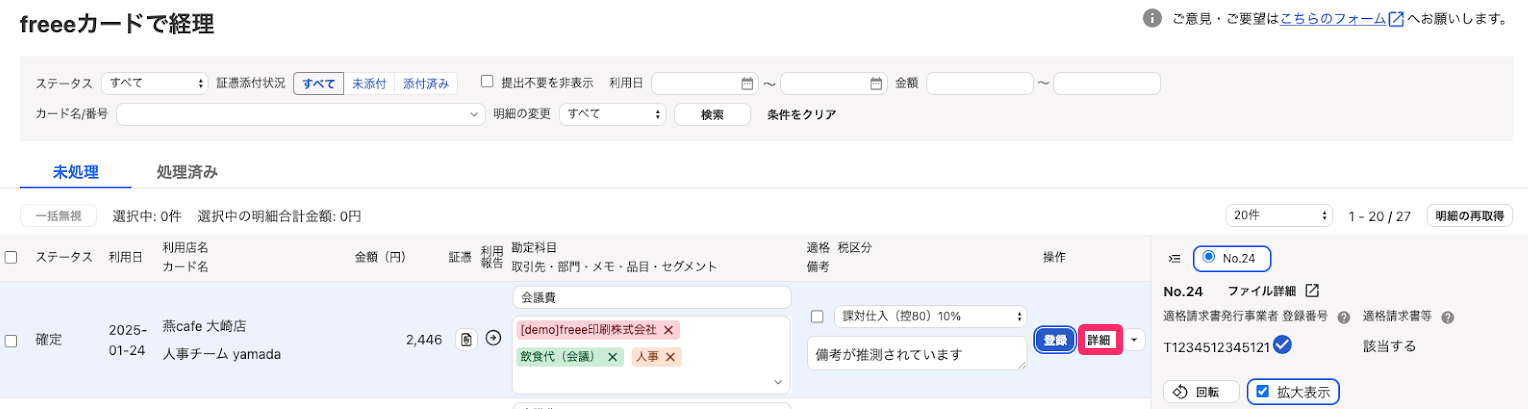Click the external link icon after こちらのフォーム
Image resolution: width=1528 pixels, height=409 pixels.
1395,19
